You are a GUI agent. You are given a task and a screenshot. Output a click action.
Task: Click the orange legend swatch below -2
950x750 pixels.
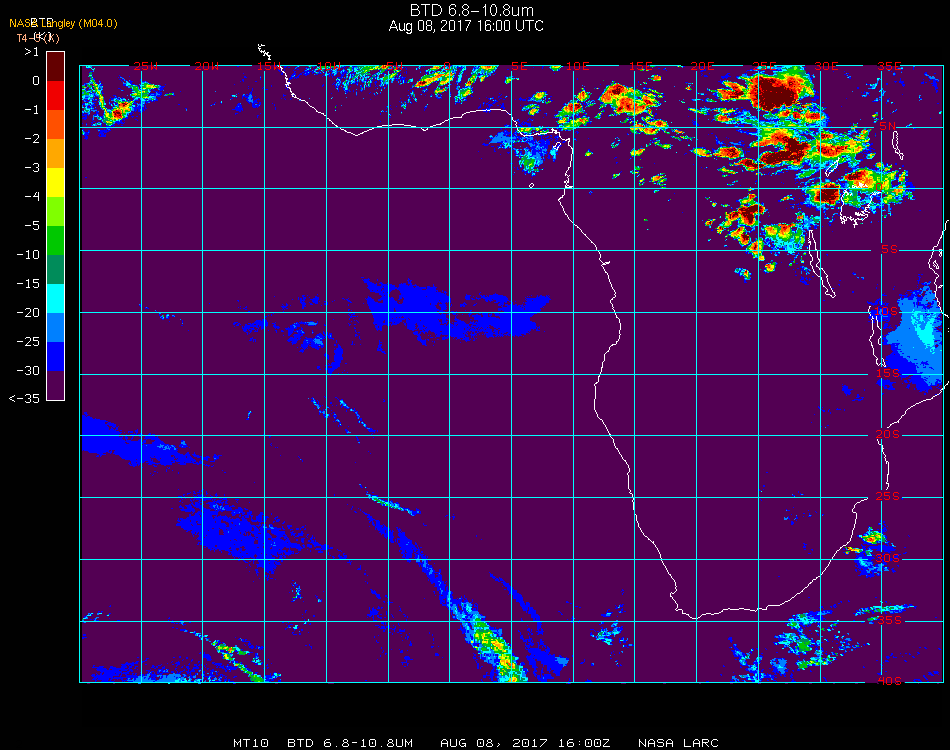(55, 153)
